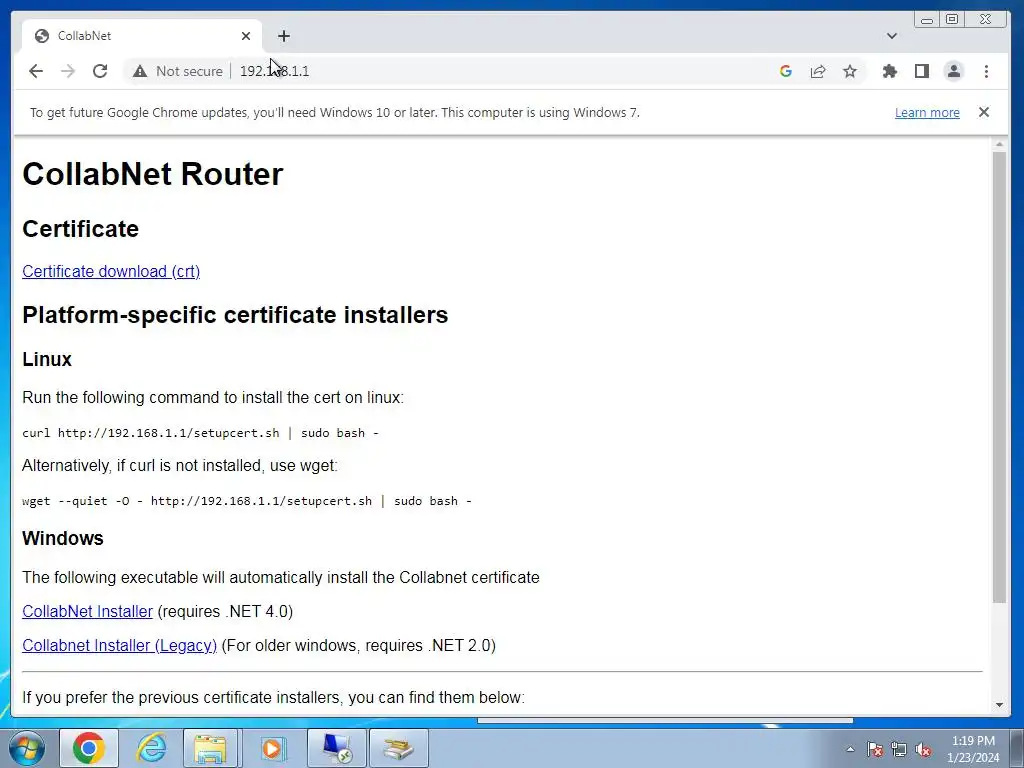Open the remote desktop computer taskbar icon
The width and height of the screenshot is (1024, 768).
tap(336, 748)
